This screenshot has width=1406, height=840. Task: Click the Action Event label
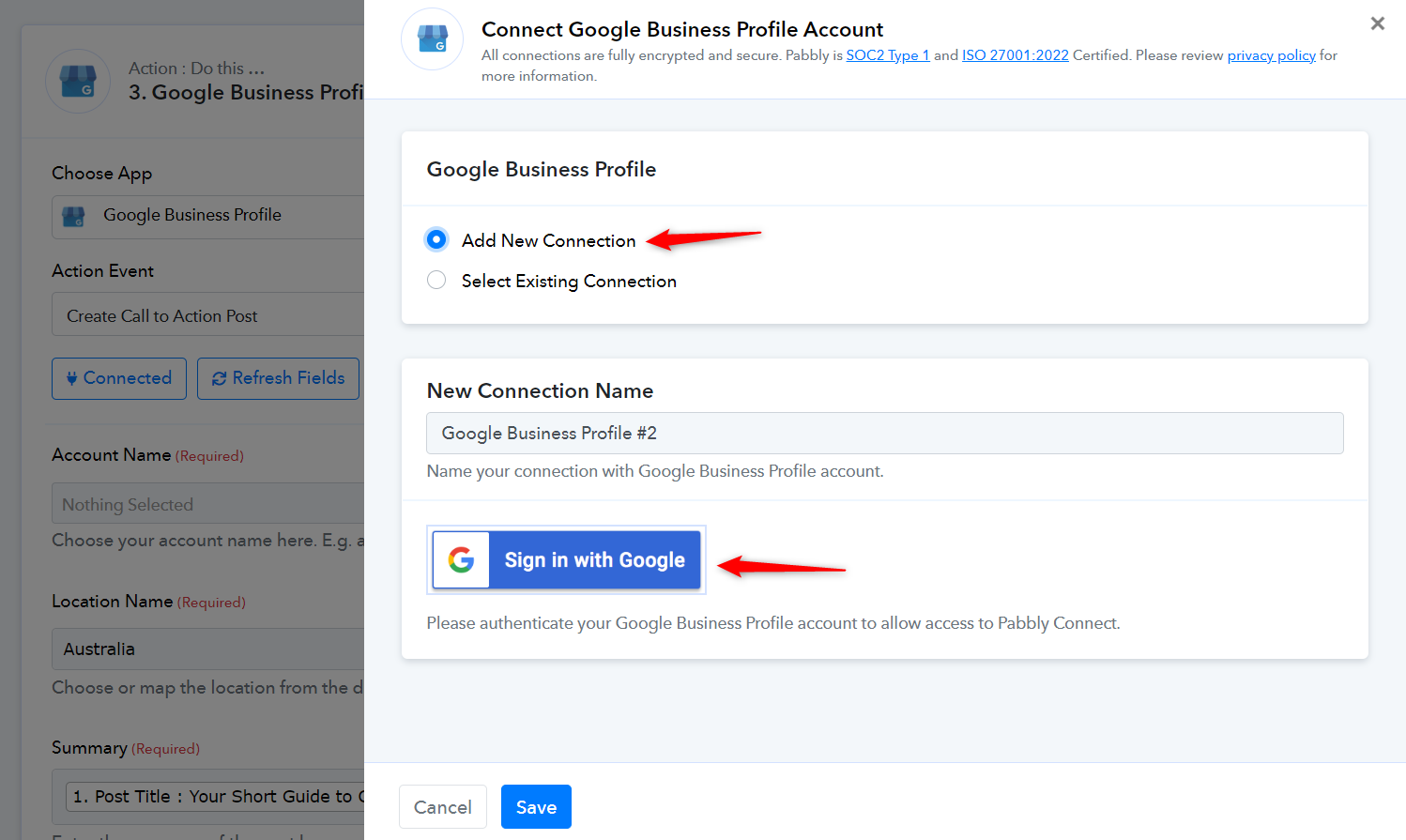103,271
